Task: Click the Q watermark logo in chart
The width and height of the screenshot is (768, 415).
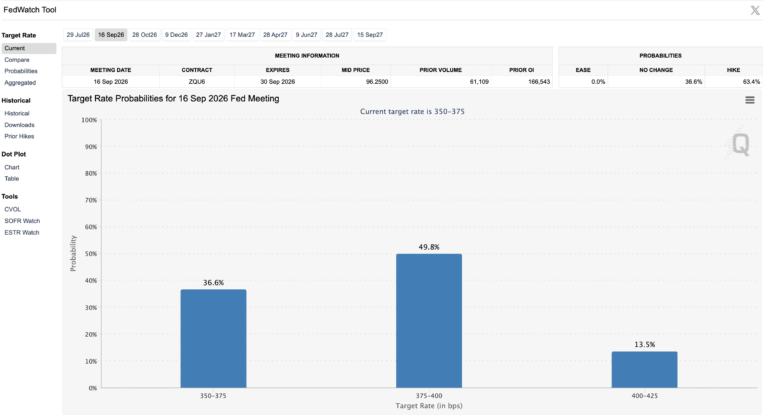Action: tap(740, 144)
